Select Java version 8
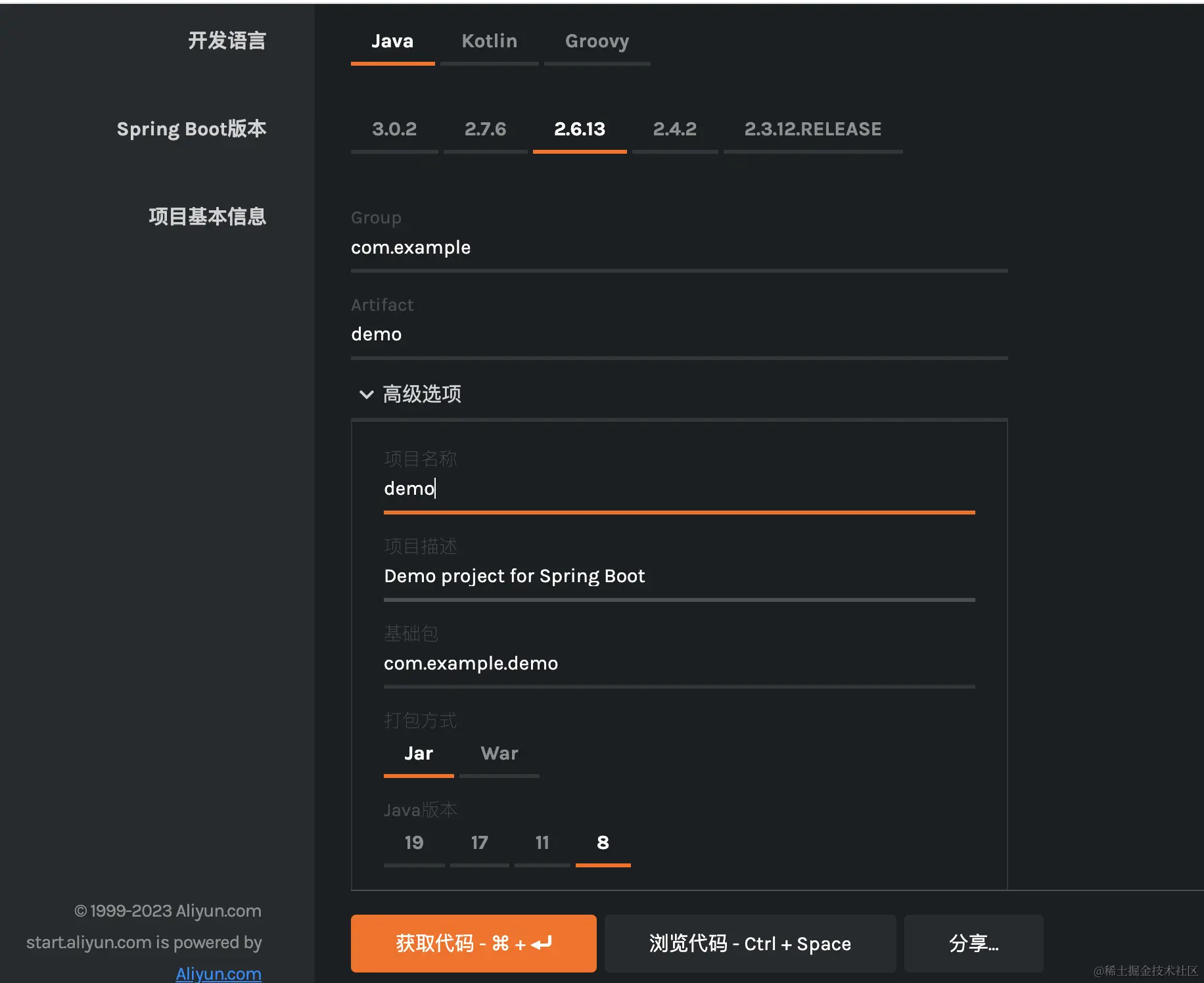 coord(603,843)
